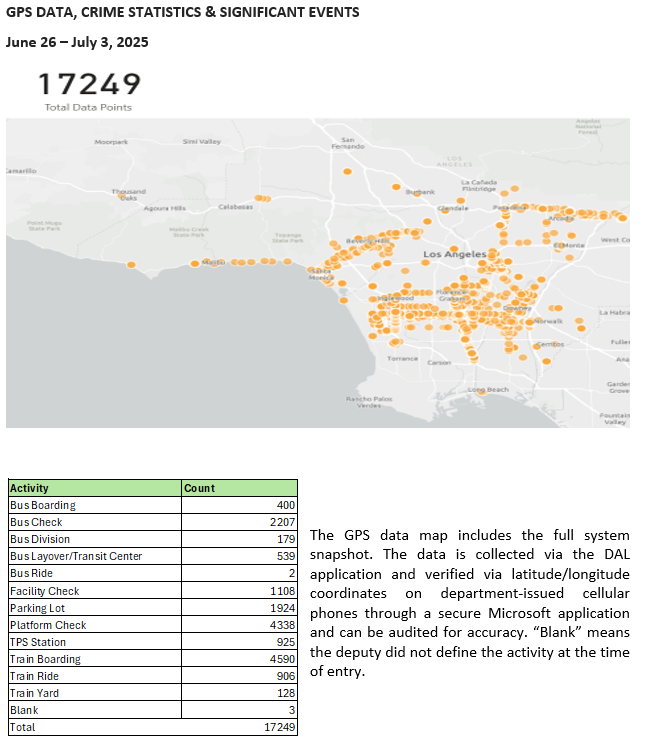Click the Total row count 17249 in table
Screen dimensions: 651x744
(277, 727)
